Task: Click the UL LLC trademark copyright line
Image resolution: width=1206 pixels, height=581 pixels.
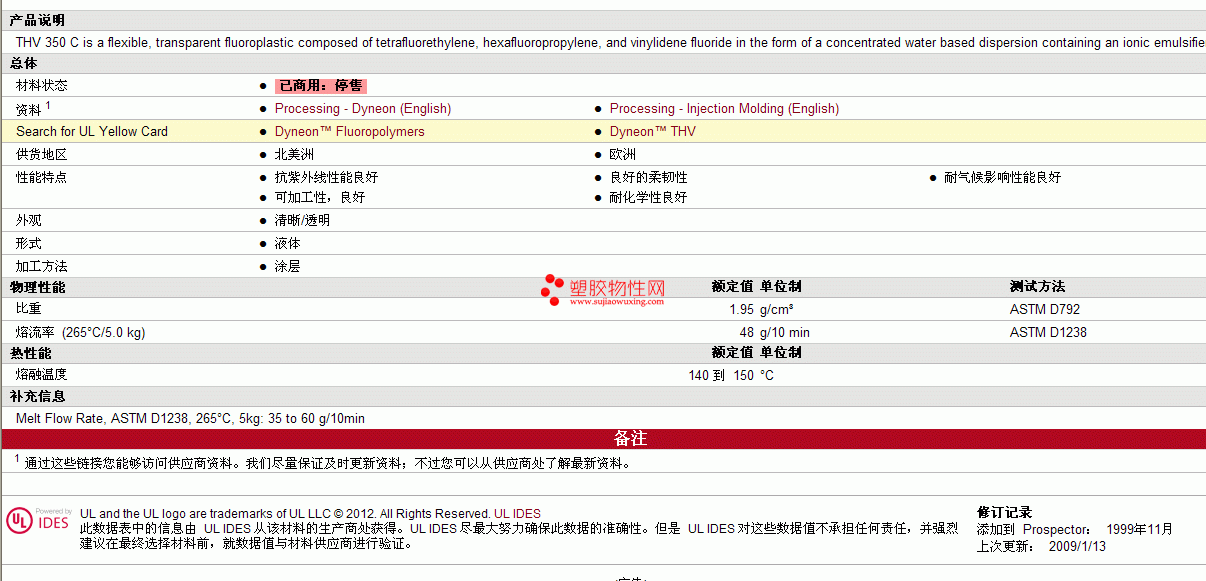Action: pyautogui.click(x=310, y=514)
